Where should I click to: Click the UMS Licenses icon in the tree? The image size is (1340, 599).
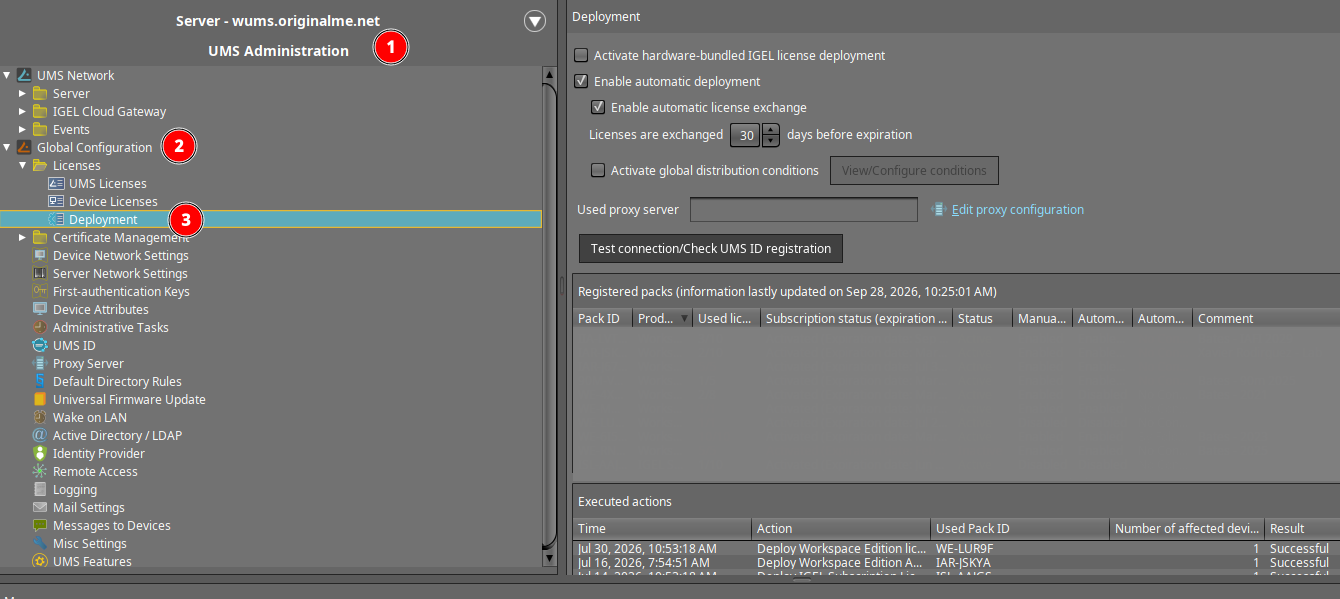[x=56, y=184]
